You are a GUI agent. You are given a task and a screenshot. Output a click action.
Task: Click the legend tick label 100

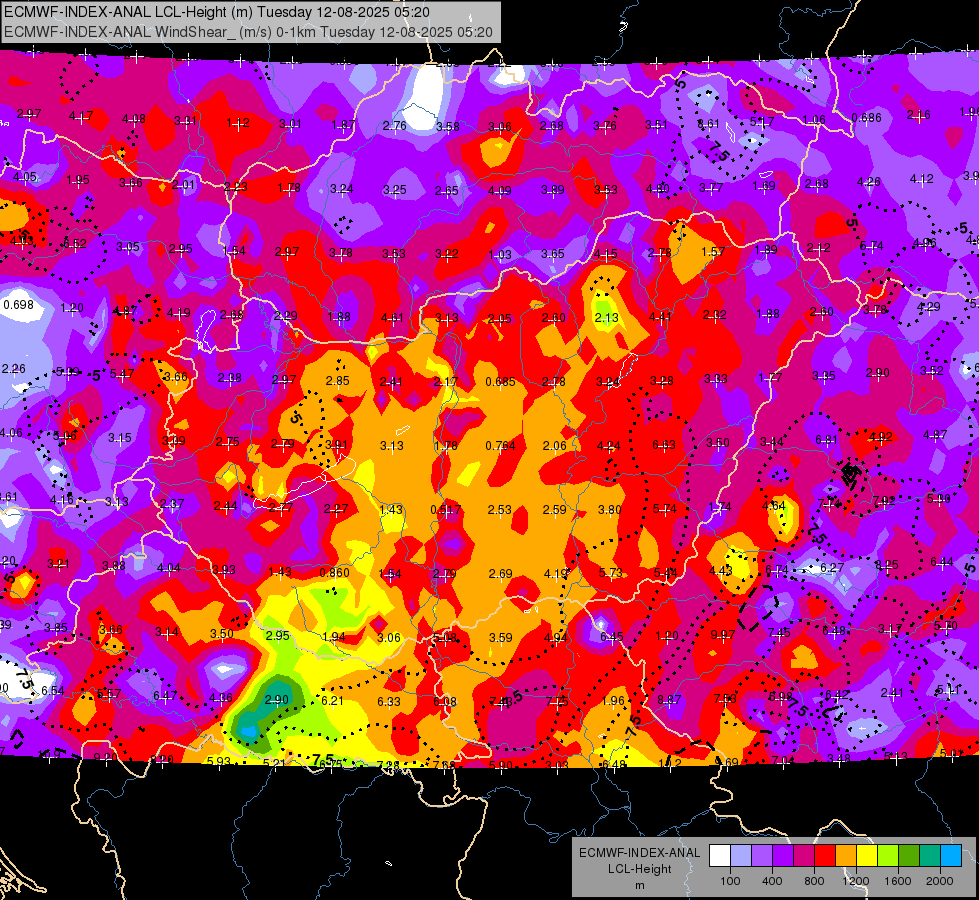tap(730, 881)
